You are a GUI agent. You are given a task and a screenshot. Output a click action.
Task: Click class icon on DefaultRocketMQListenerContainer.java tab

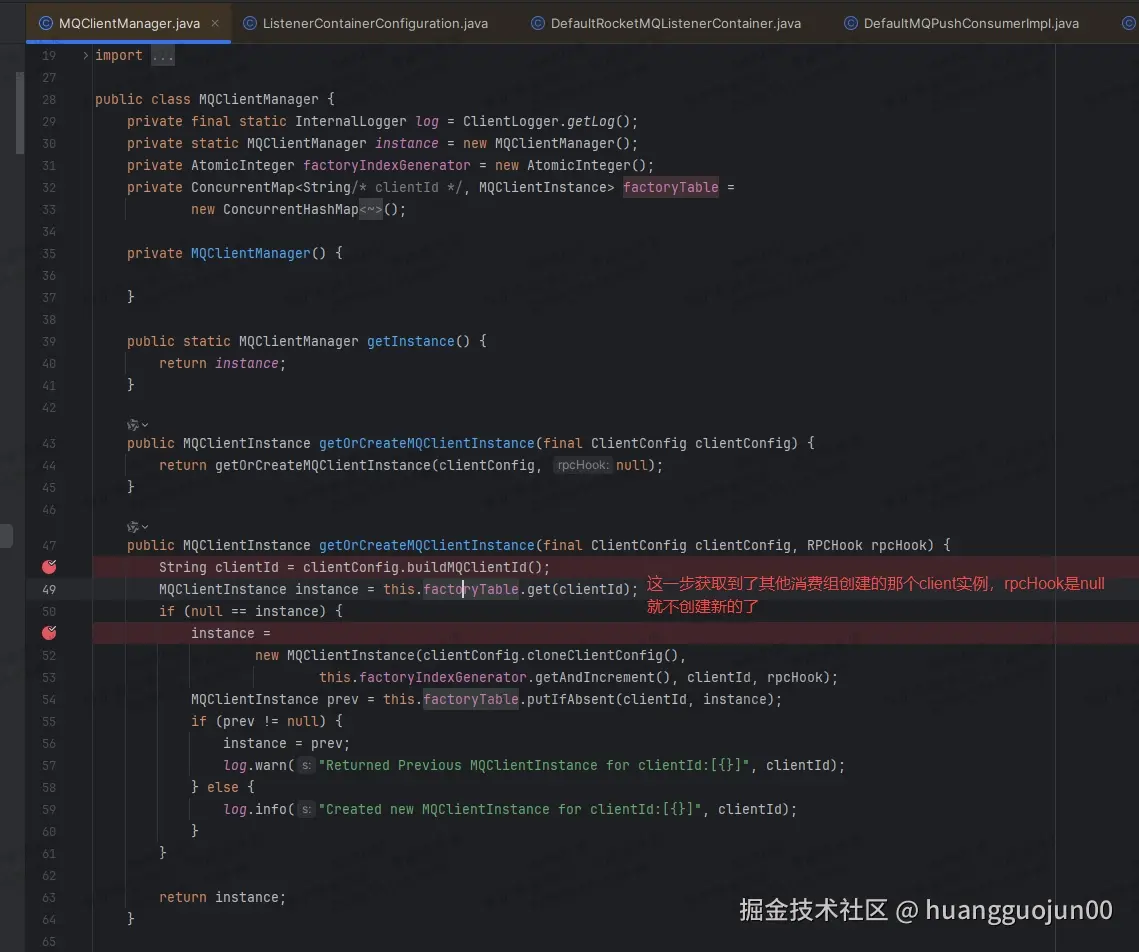[x=538, y=23]
